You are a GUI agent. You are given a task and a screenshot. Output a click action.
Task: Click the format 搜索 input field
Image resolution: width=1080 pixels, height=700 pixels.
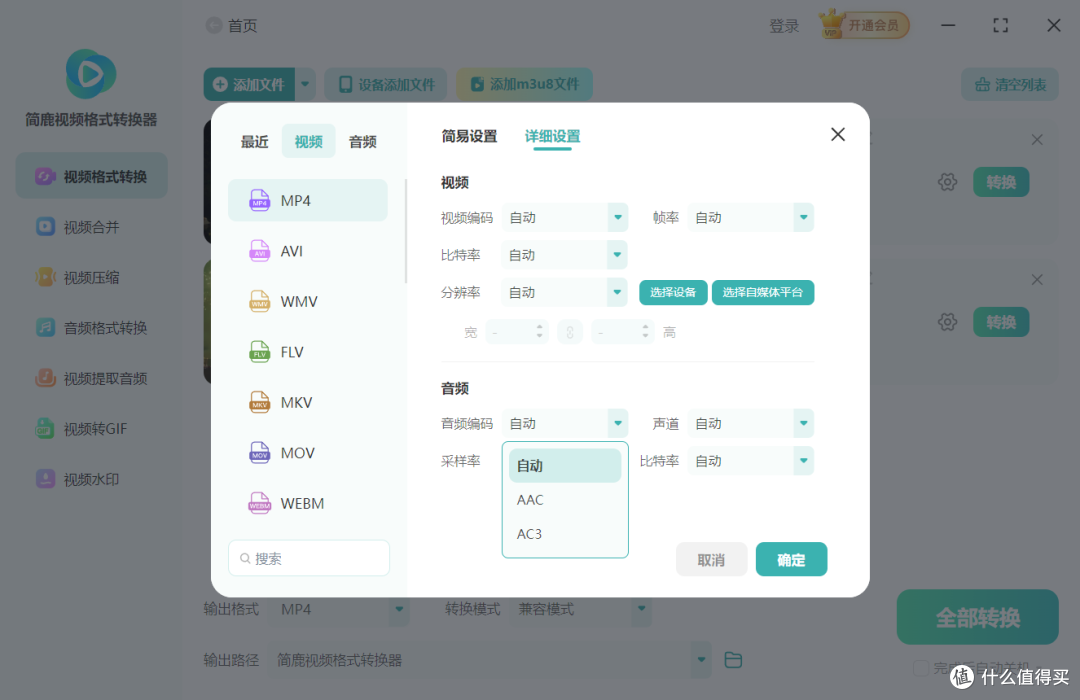click(x=309, y=558)
